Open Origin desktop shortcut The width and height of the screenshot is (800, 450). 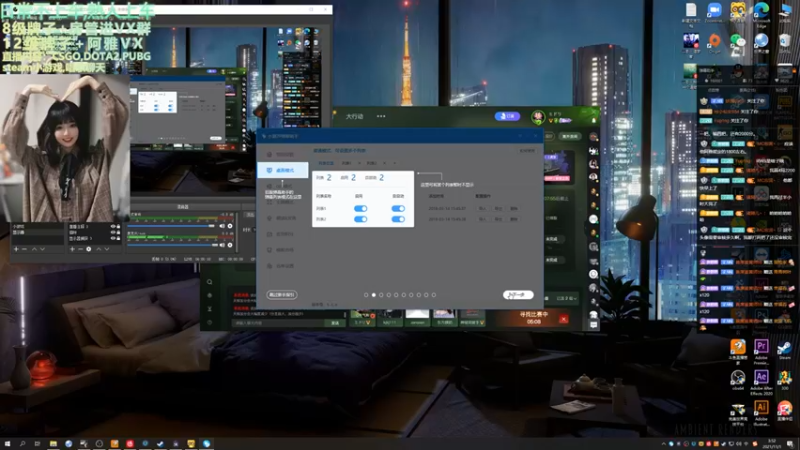[714, 43]
